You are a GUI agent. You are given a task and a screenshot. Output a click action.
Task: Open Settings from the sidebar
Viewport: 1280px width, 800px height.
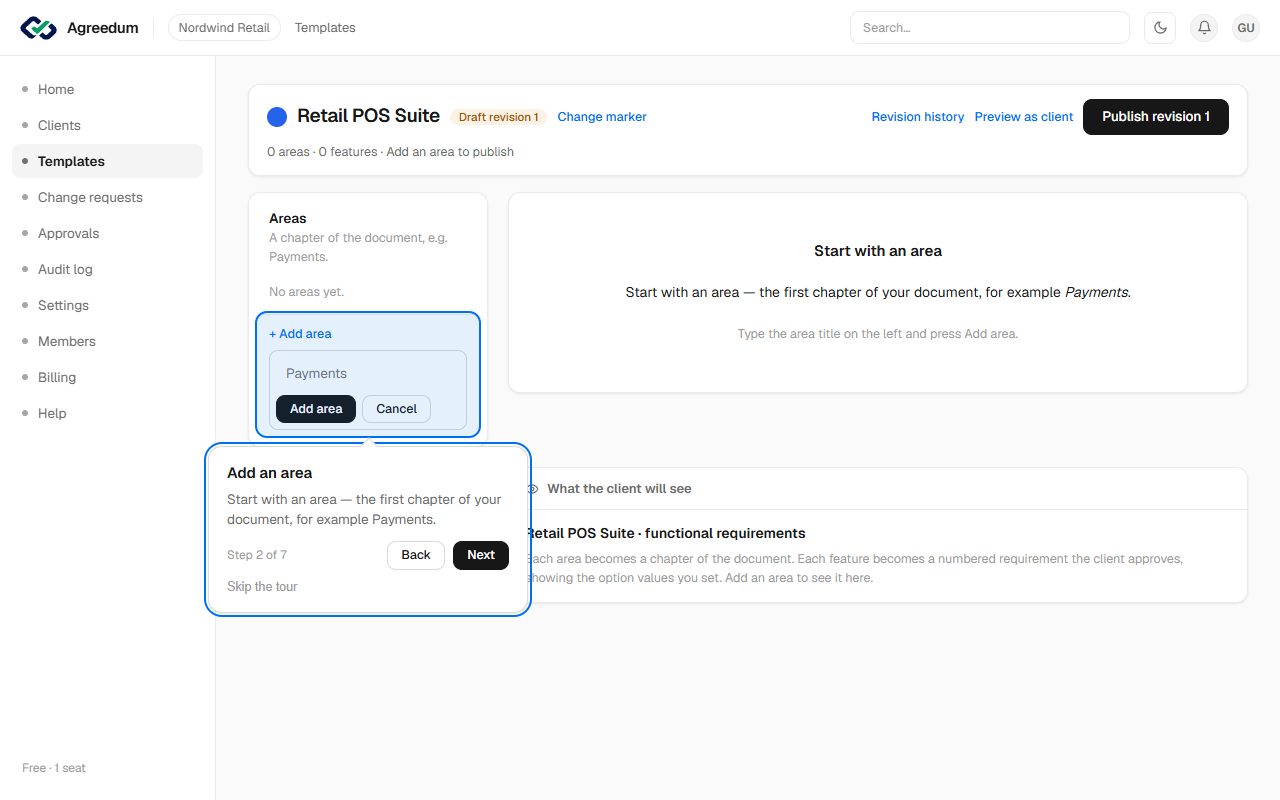point(107,305)
